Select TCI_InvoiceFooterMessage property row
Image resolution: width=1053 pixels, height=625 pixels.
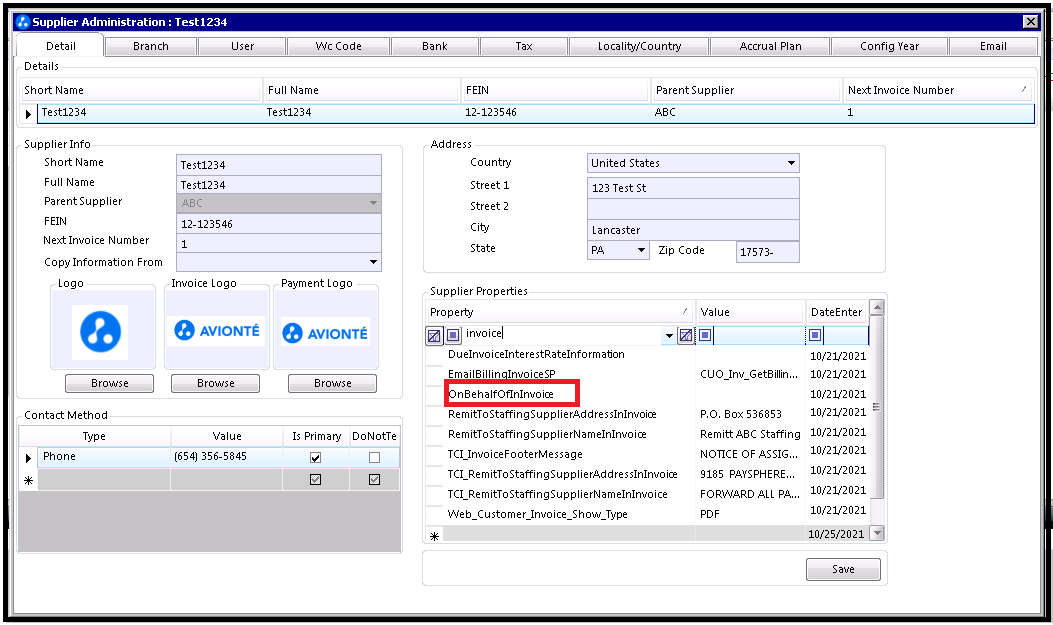[515, 454]
